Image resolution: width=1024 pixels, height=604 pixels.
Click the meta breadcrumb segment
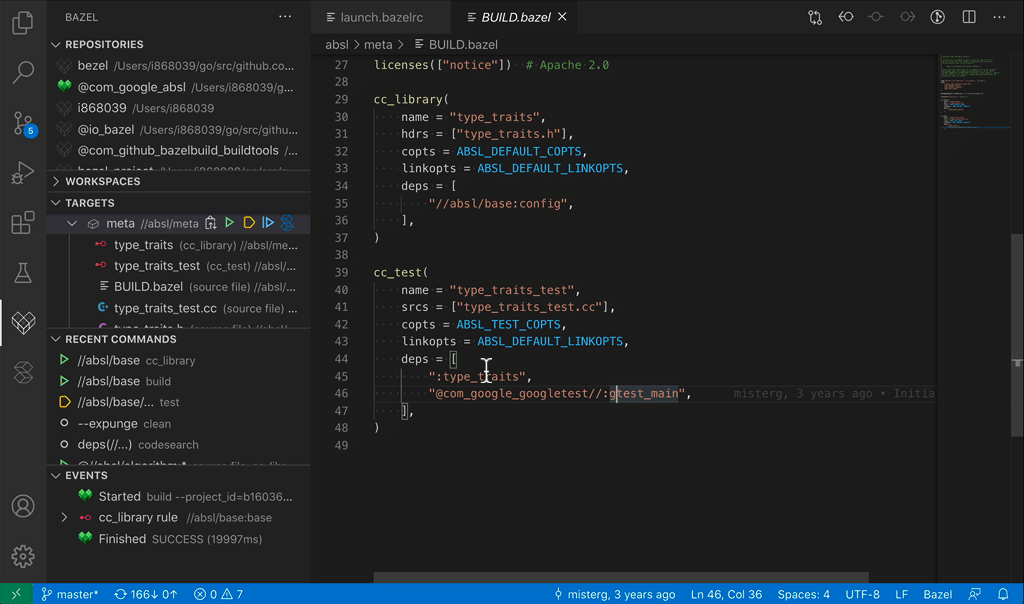(378, 44)
